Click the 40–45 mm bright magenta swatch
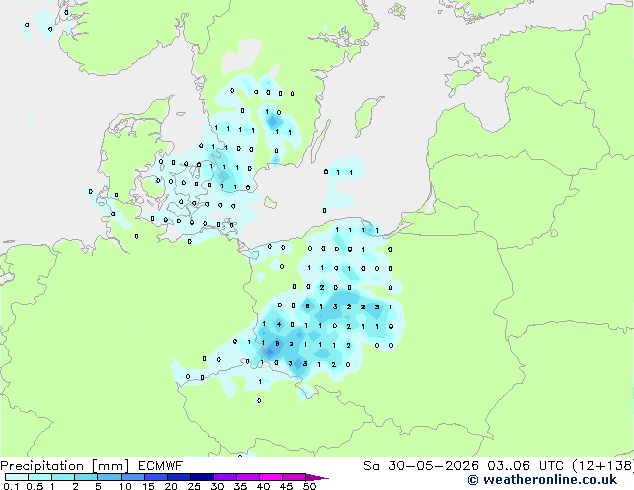 point(271,477)
